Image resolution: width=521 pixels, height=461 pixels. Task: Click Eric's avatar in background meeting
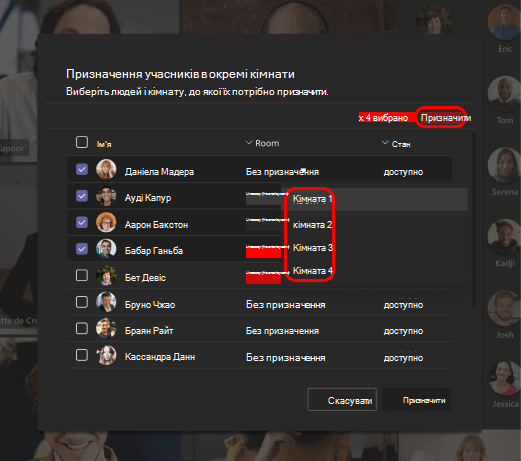pos(504,22)
